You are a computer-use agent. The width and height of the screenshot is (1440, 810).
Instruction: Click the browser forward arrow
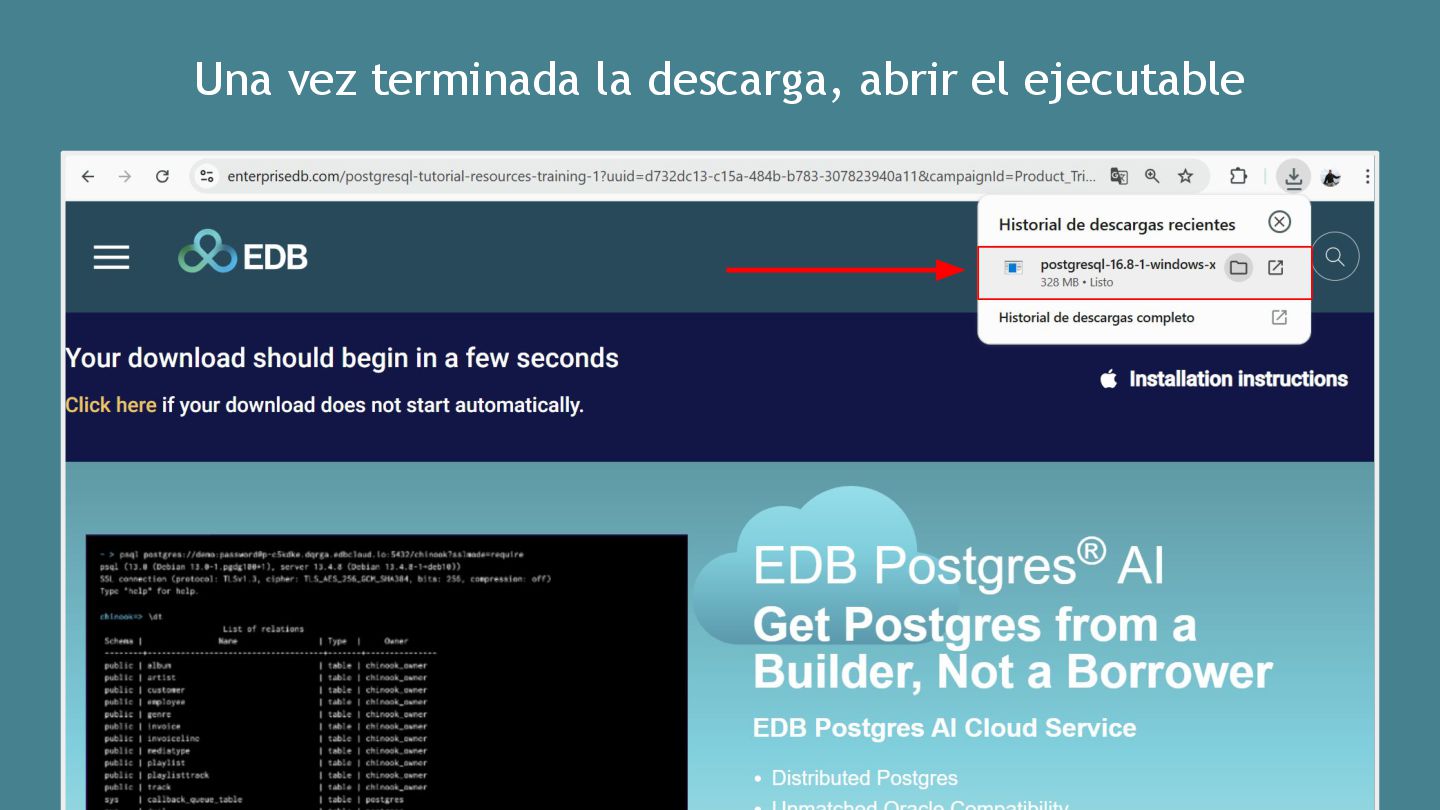point(125,176)
